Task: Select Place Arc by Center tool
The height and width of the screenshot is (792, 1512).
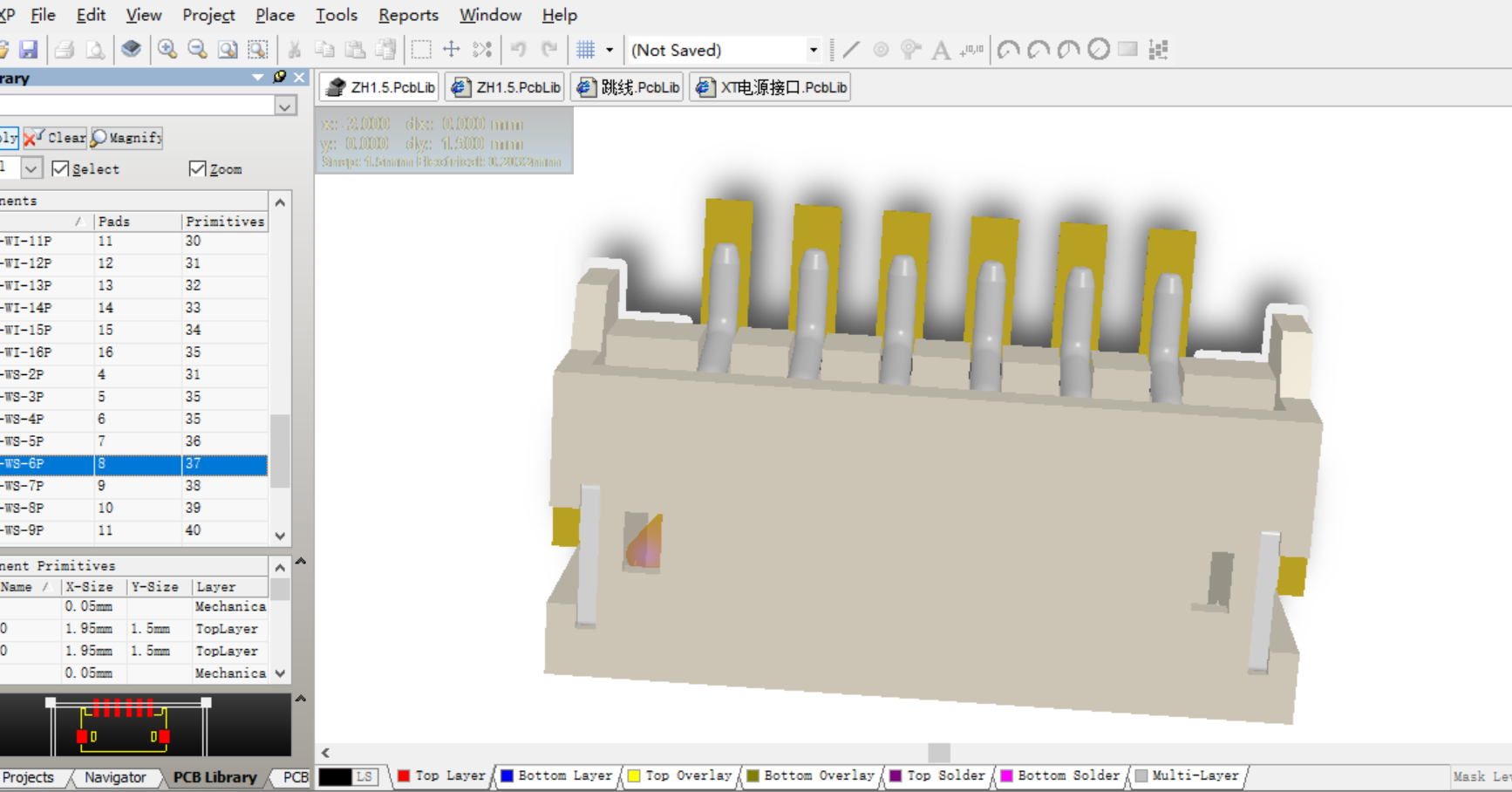Action: coord(1009,50)
